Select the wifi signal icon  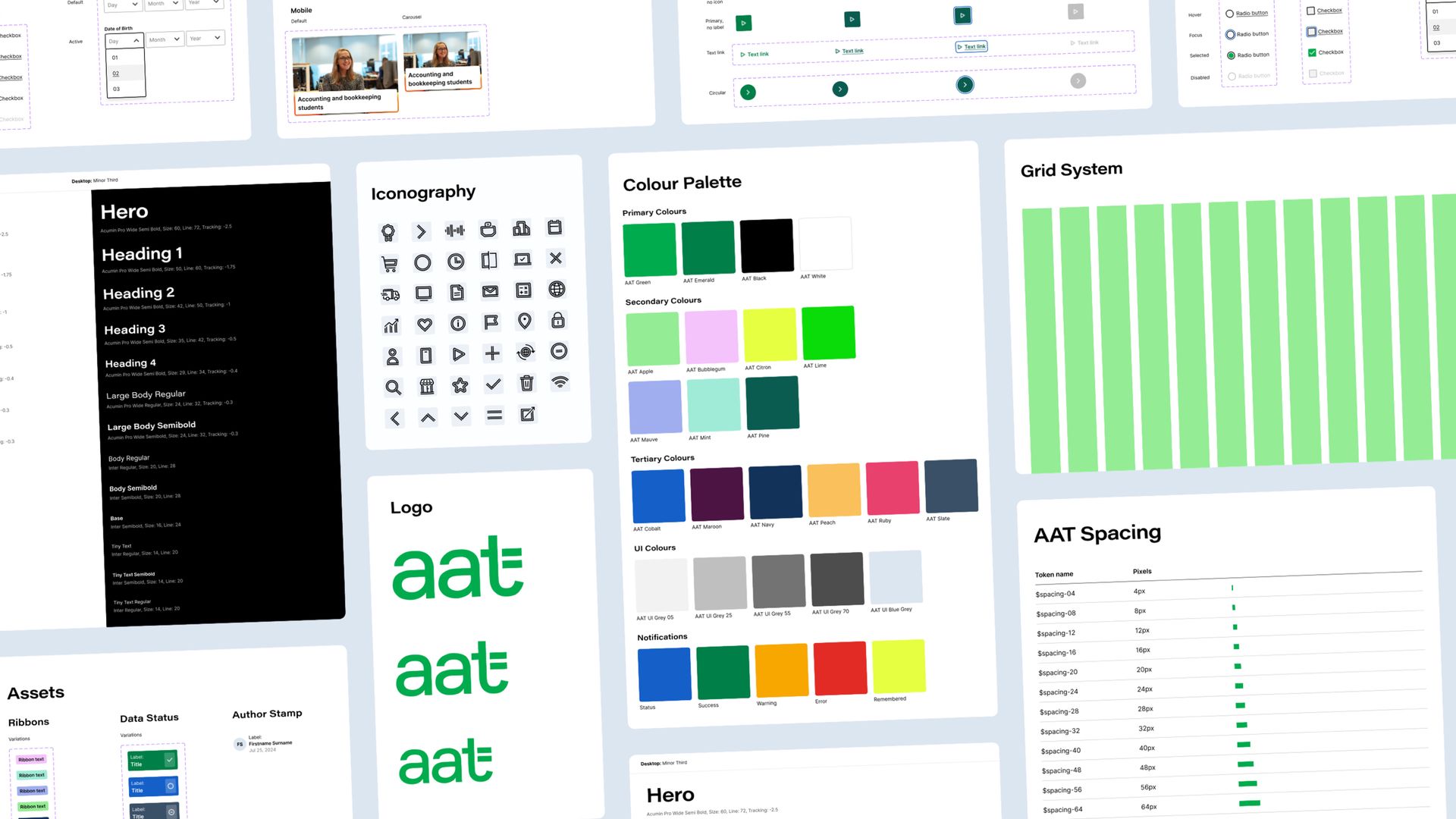[x=560, y=381]
